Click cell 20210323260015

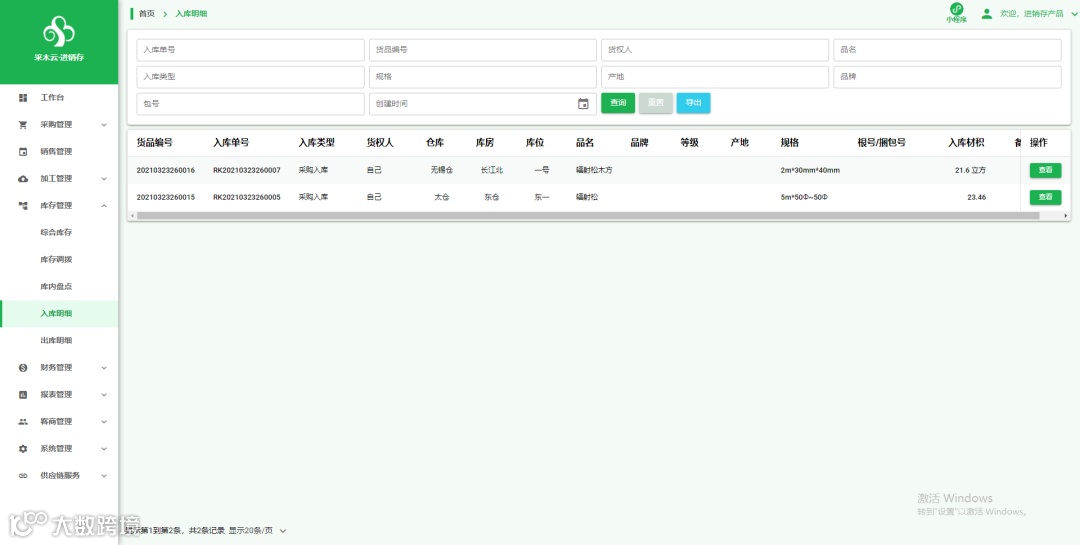coord(165,197)
